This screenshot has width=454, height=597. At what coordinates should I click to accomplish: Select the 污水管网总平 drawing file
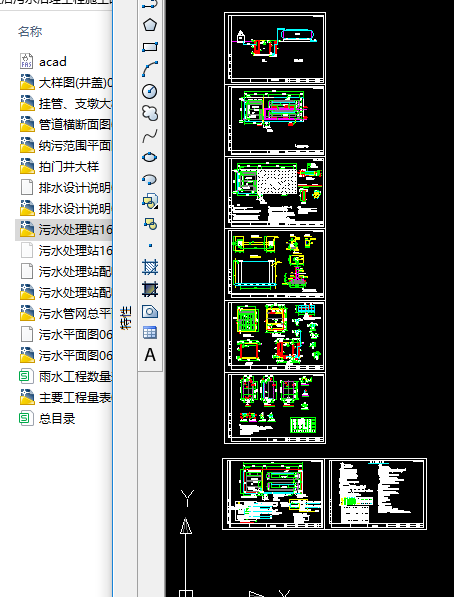pyautogui.click(x=66, y=313)
